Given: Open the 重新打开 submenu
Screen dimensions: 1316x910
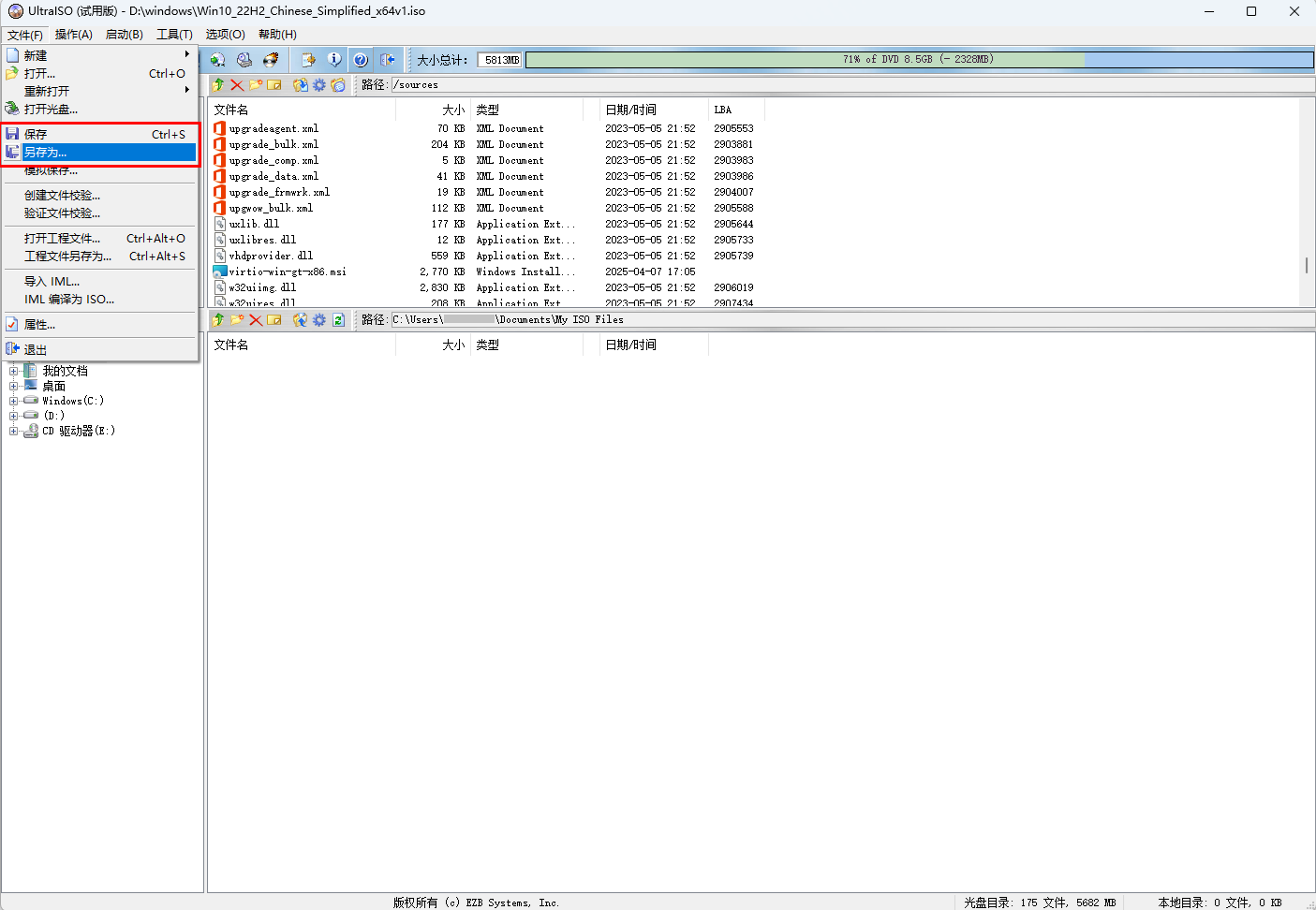Looking at the screenshot, I should 99,91.
